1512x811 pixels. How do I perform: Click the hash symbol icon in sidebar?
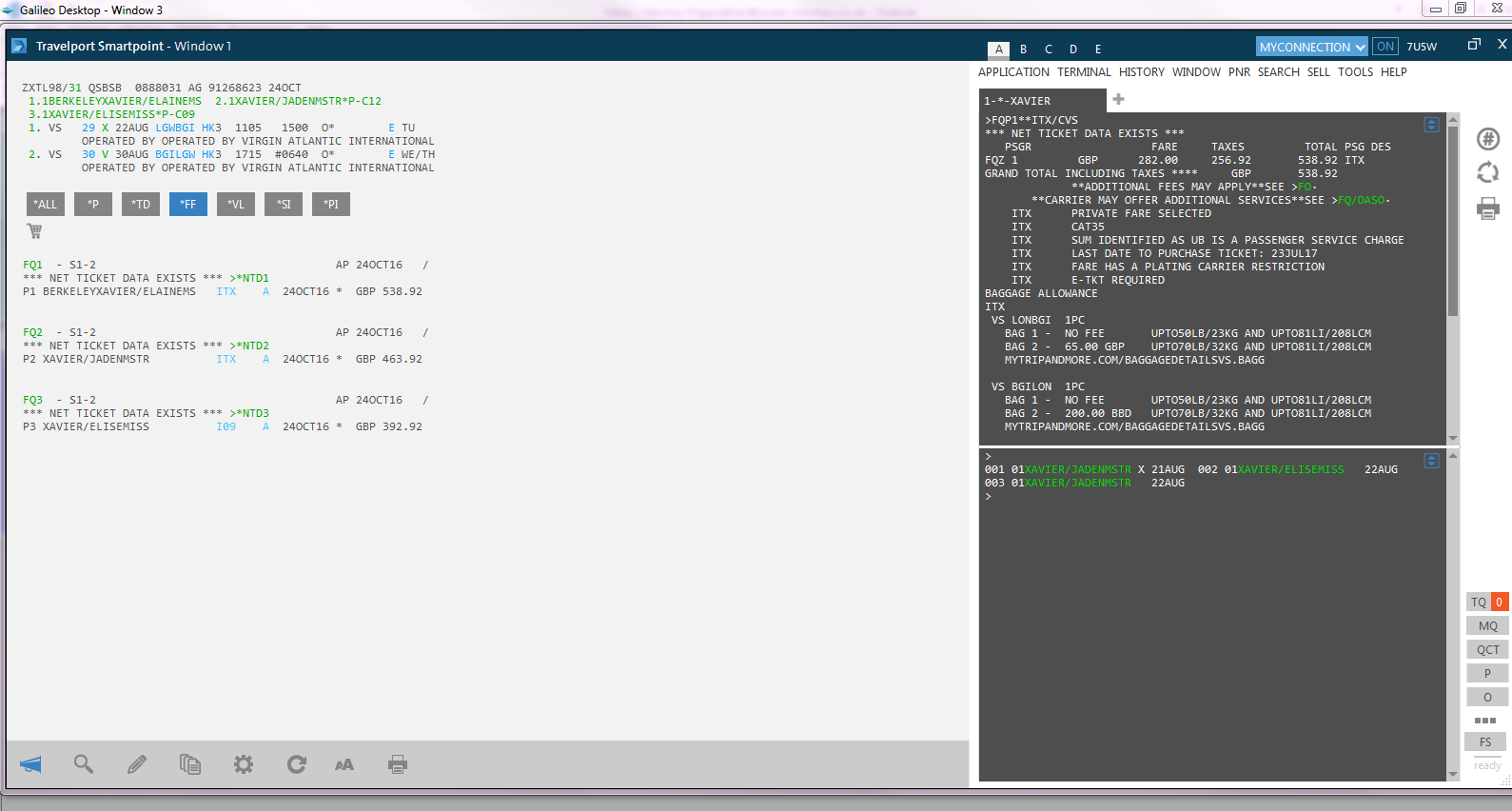[x=1488, y=139]
